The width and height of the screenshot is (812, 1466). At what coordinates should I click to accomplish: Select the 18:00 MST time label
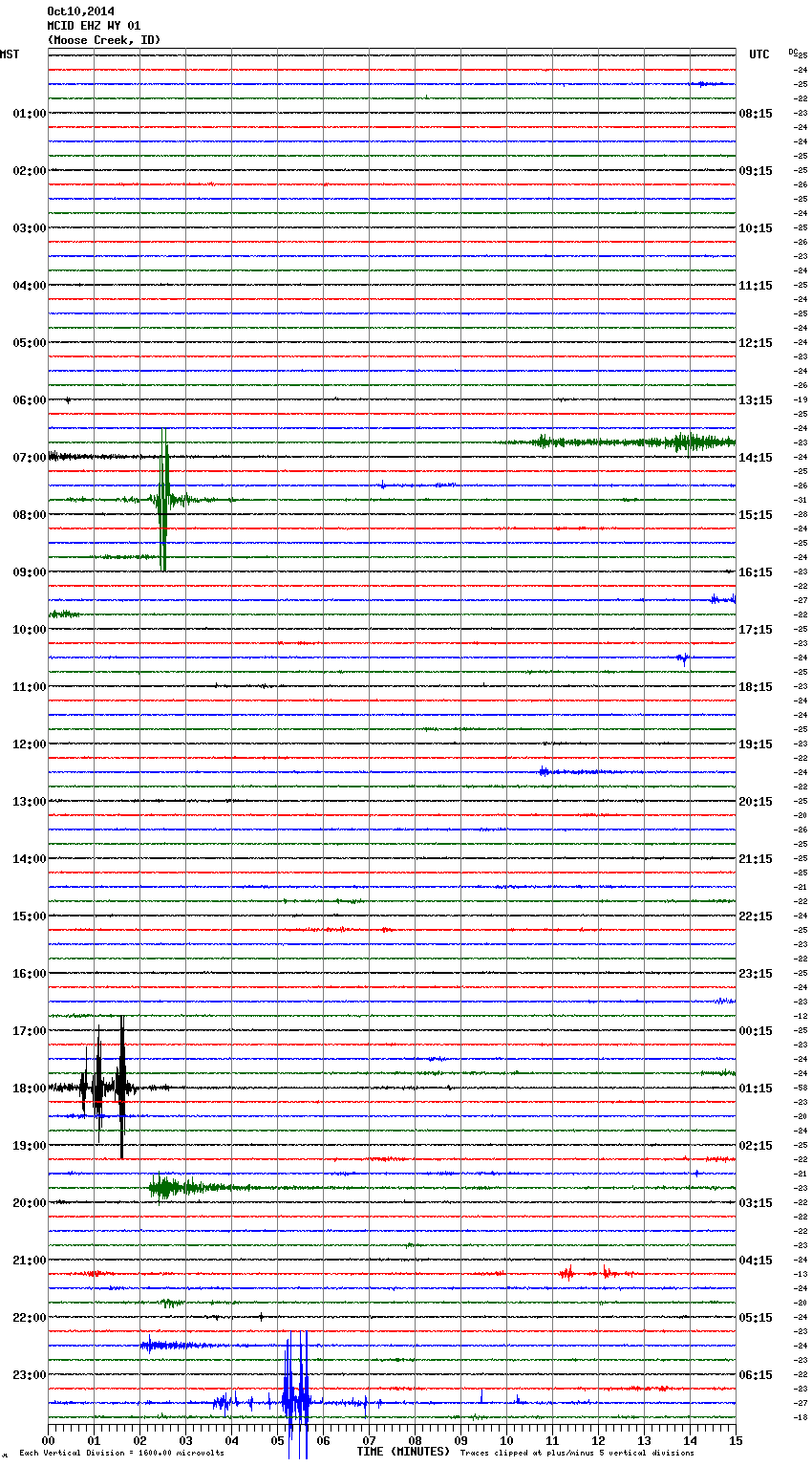coord(29,1089)
